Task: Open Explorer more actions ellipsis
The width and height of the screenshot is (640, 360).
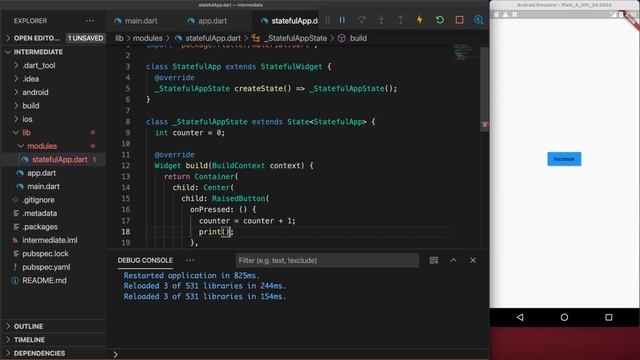Action: pyautogui.click(x=89, y=20)
